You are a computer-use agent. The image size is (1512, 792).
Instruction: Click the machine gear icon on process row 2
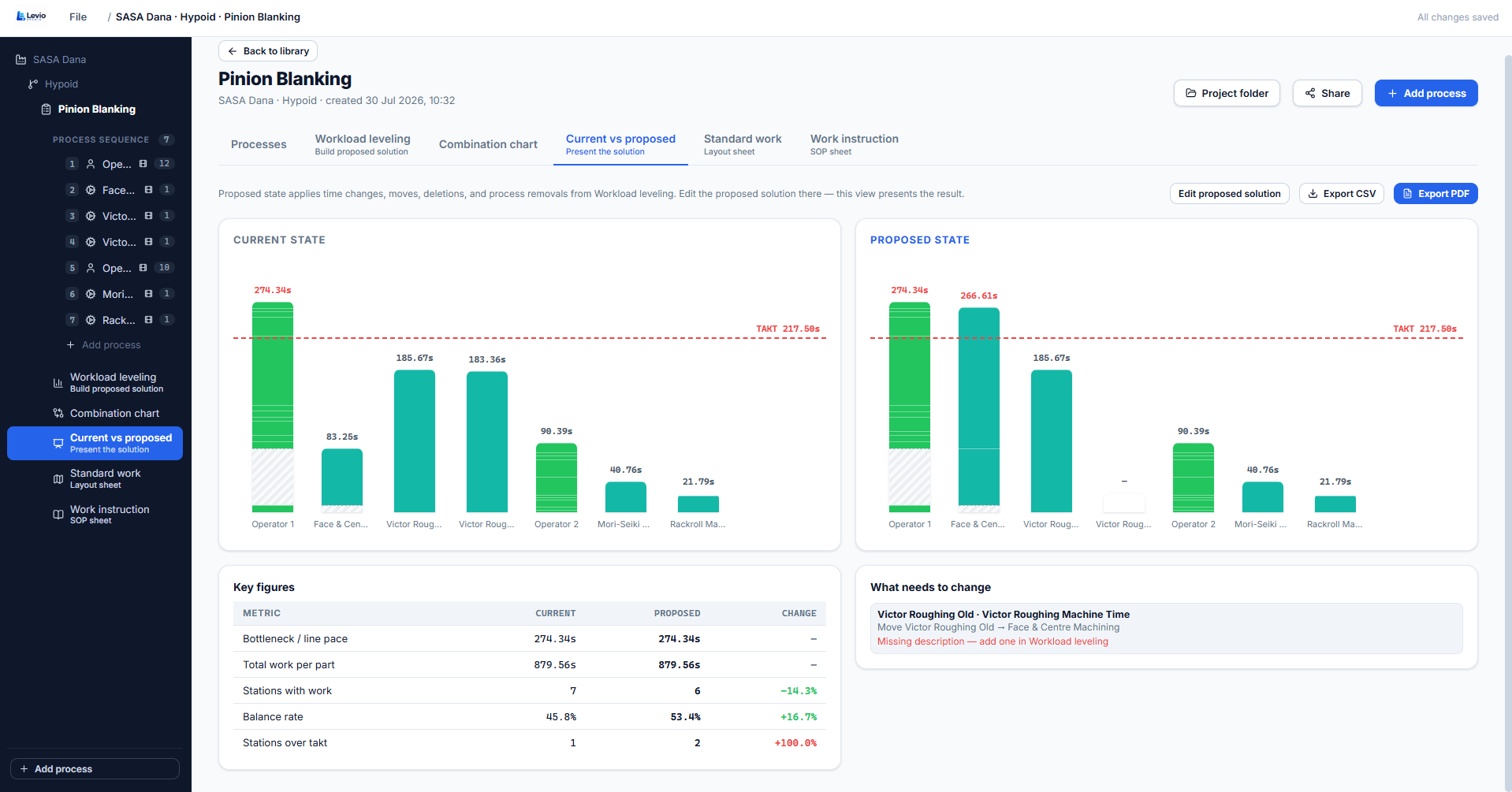pos(91,190)
